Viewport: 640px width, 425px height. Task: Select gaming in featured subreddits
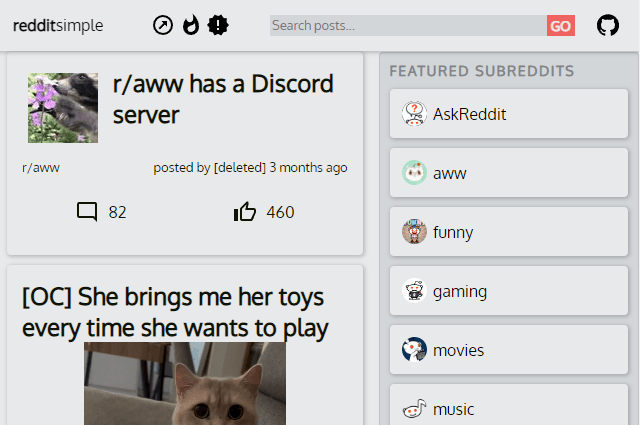[509, 291]
